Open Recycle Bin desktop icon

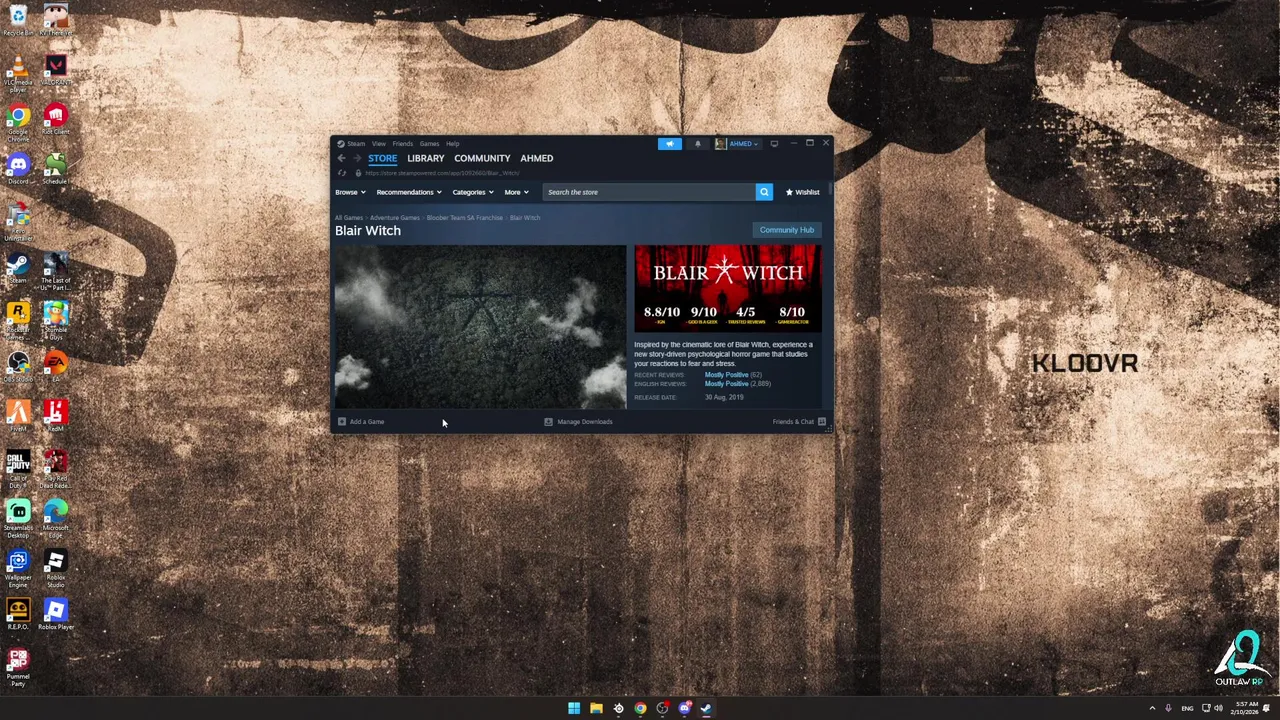(x=18, y=20)
